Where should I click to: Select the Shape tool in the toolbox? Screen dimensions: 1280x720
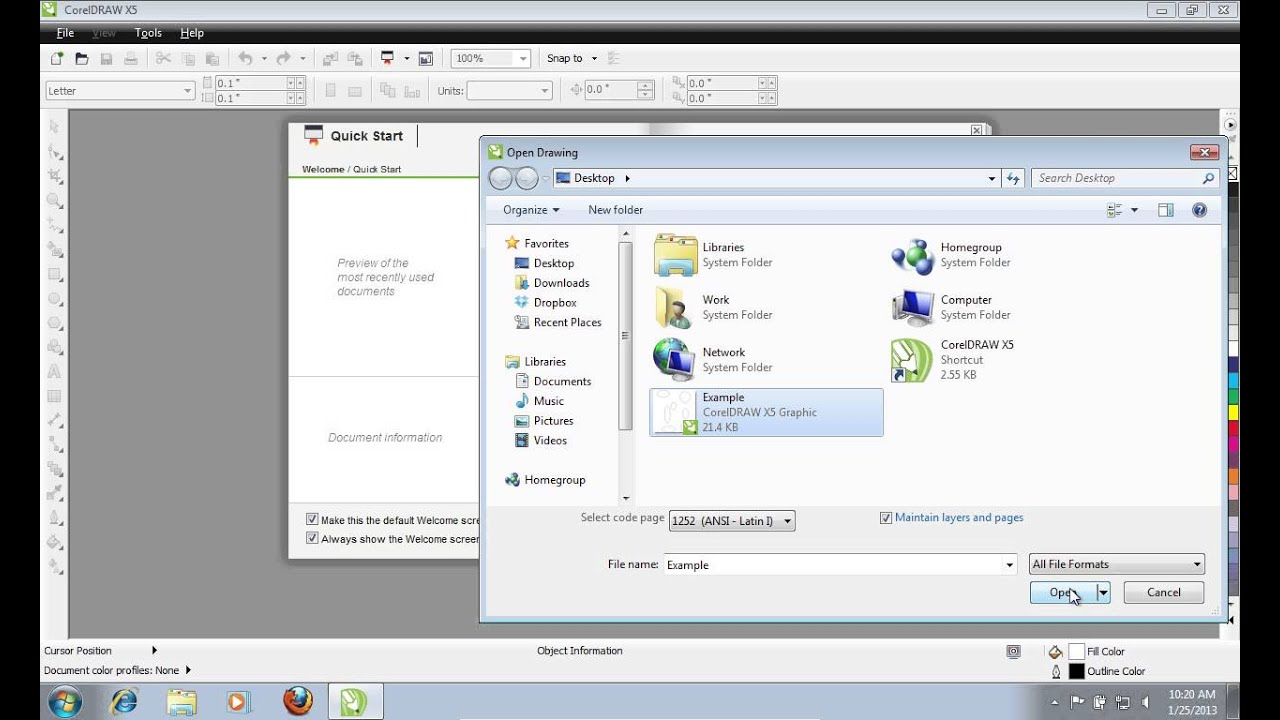[55, 152]
